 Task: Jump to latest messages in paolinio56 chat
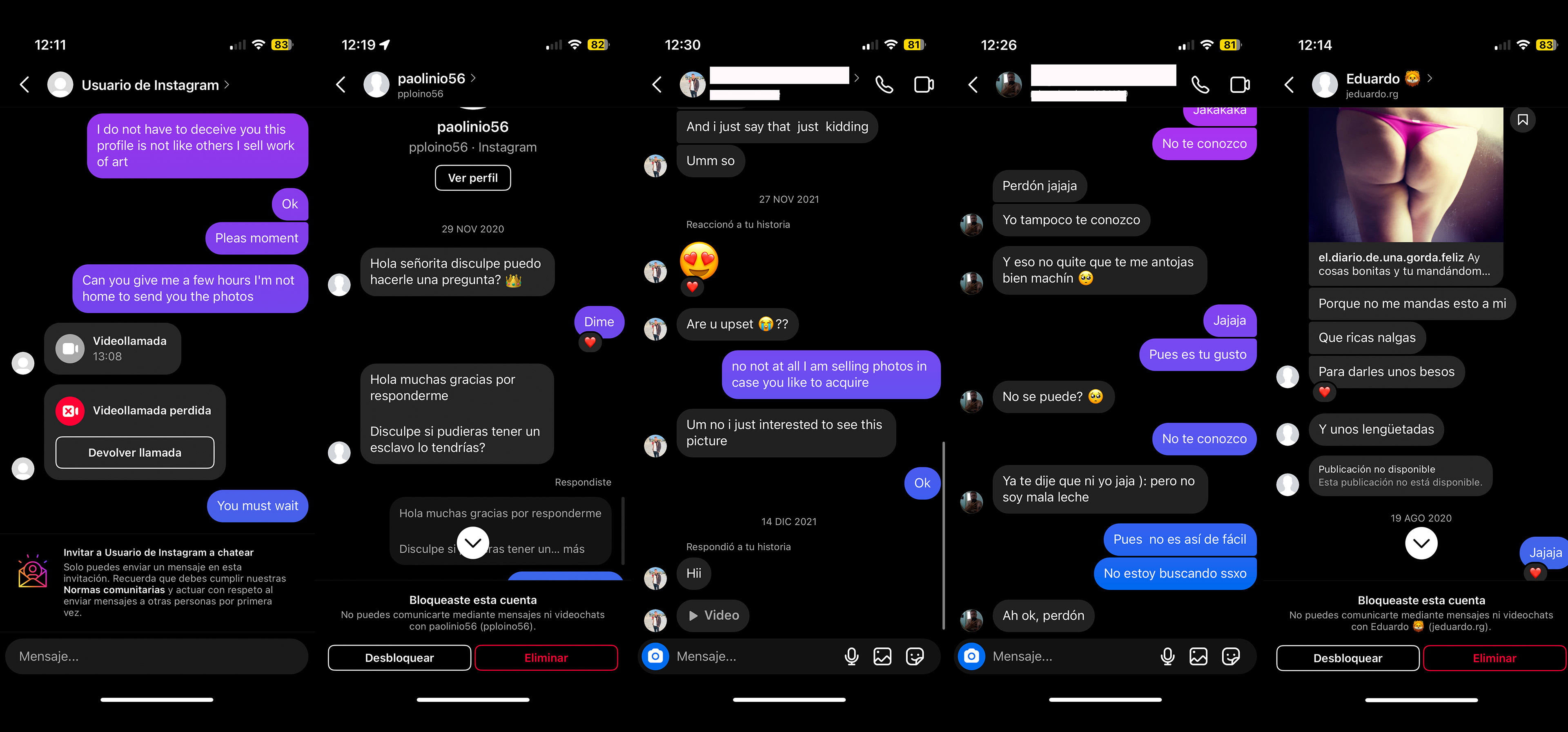473,542
